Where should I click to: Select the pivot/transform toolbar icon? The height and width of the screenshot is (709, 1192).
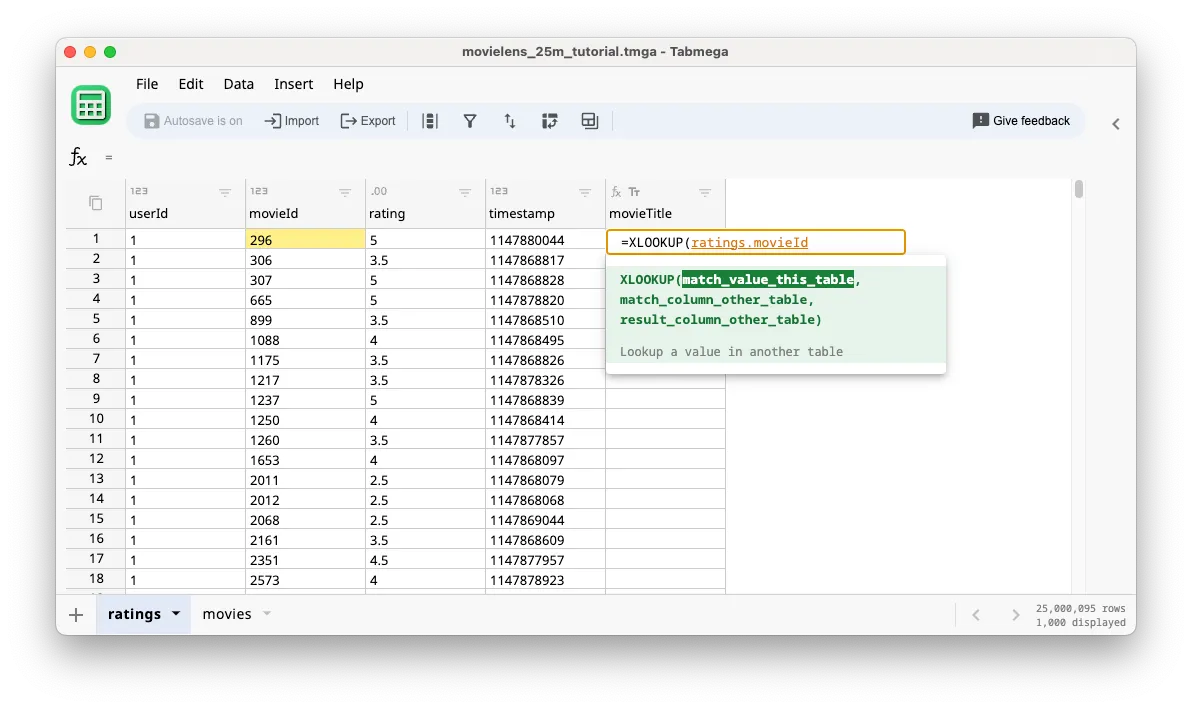(549, 120)
